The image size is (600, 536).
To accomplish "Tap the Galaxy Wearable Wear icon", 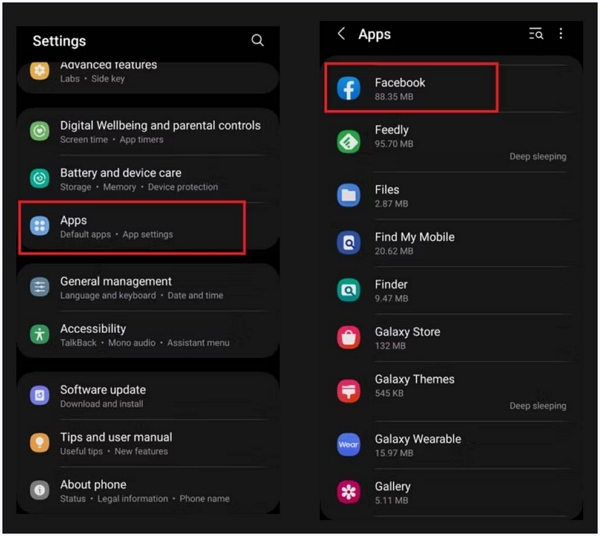I will pyautogui.click(x=349, y=445).
